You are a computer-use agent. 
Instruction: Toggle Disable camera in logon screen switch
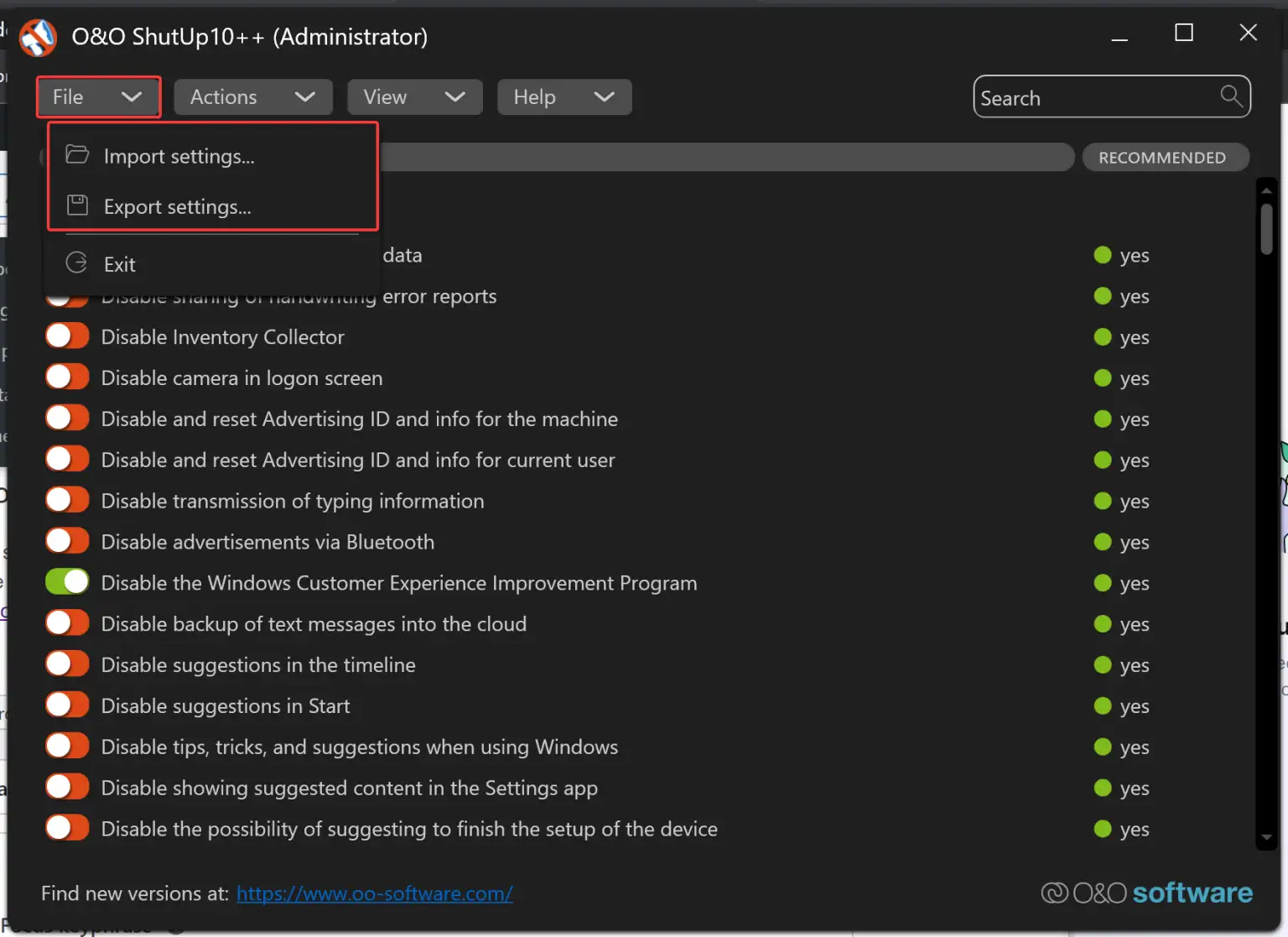[x=67, y=377]
